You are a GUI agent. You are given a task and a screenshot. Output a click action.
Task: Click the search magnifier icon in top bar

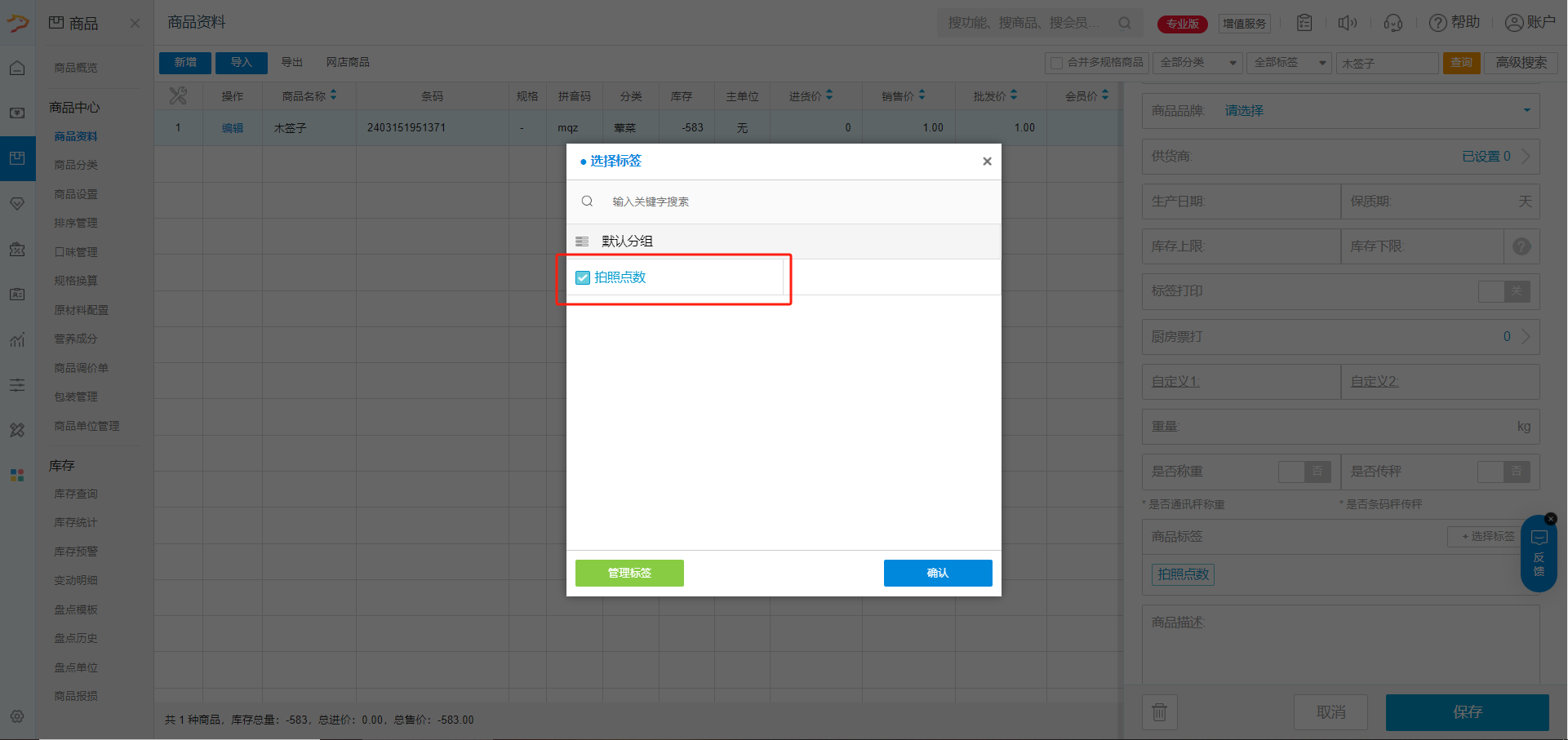point(1125,23)
